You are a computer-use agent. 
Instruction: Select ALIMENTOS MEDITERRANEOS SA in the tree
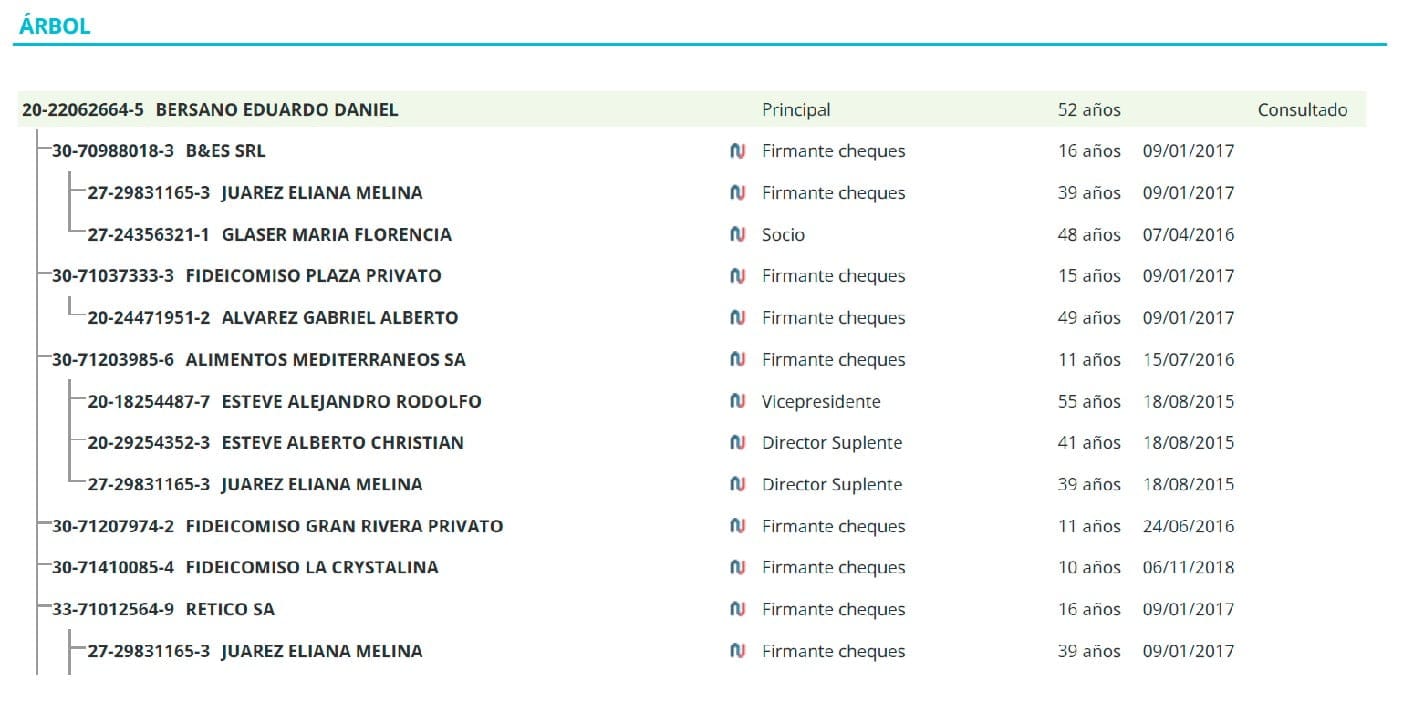tap(325, 360)
